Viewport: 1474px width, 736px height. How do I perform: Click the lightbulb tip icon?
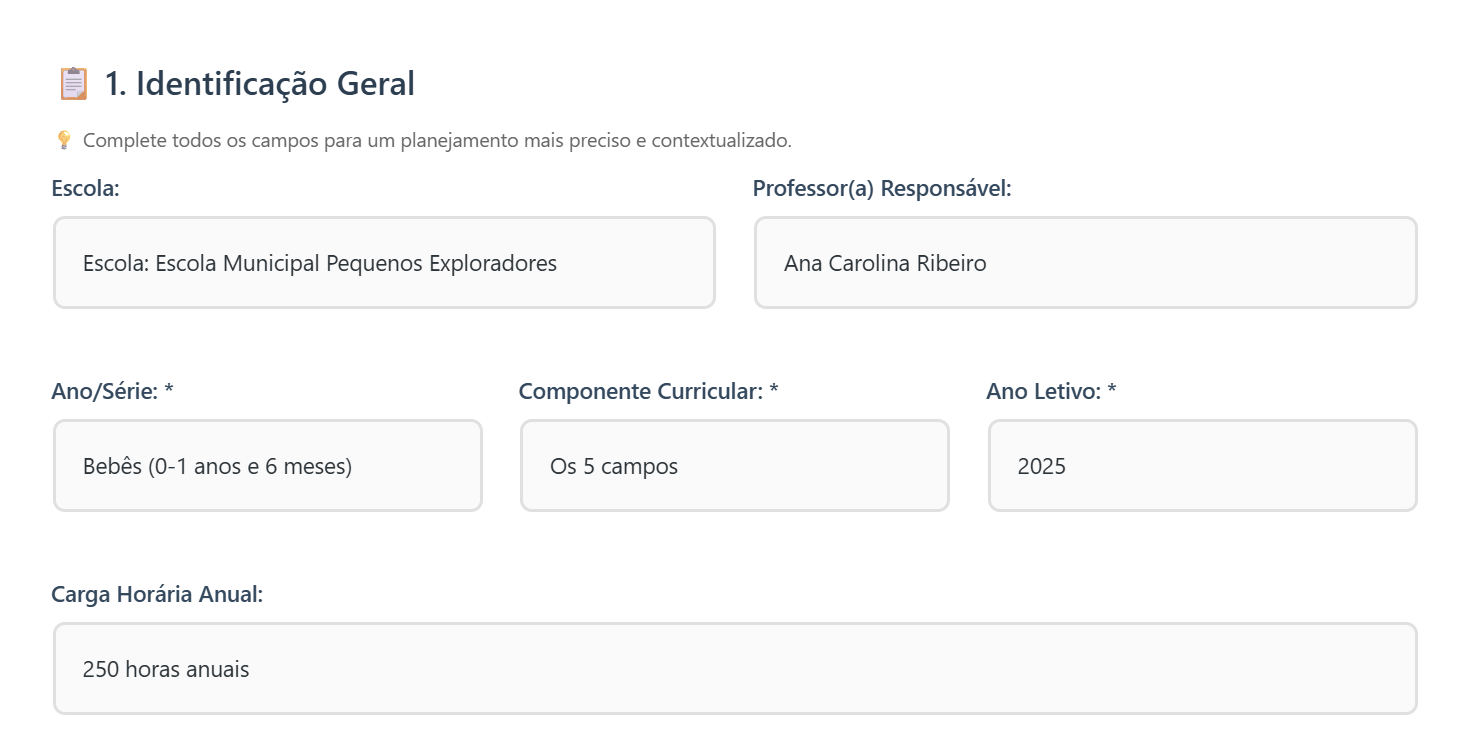pyautogui.click(x=64, y=140)
